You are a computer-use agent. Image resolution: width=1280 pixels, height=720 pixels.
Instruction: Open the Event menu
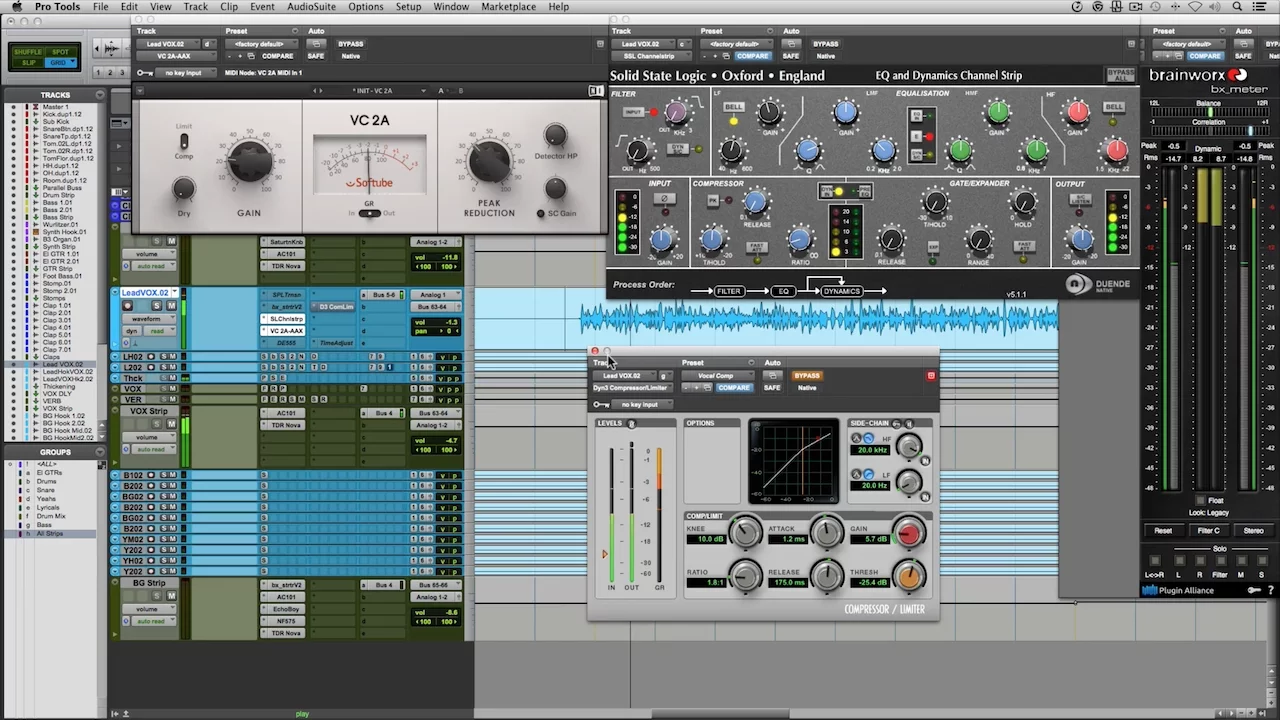262,7
